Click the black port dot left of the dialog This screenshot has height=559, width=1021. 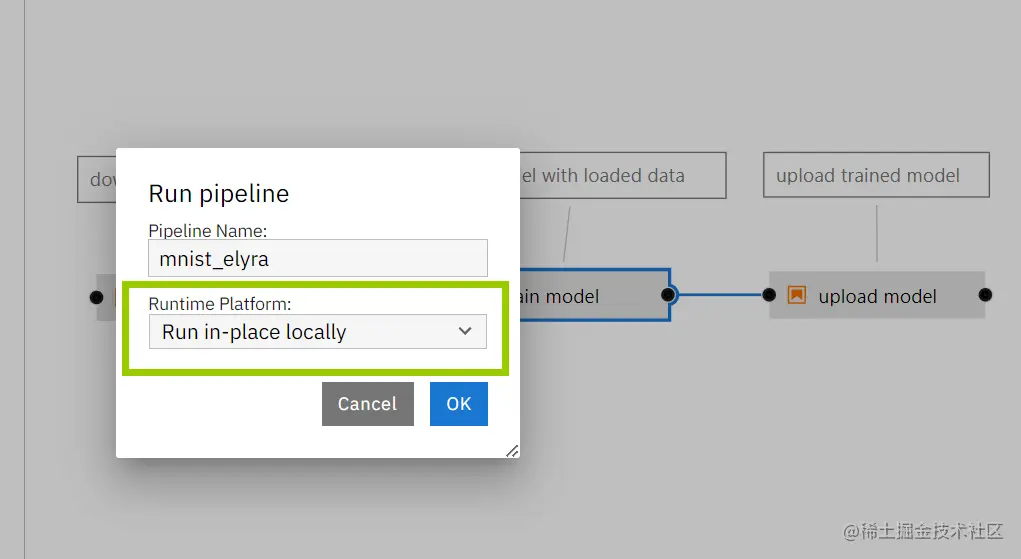pyautogui.click(x=96, y=297)
